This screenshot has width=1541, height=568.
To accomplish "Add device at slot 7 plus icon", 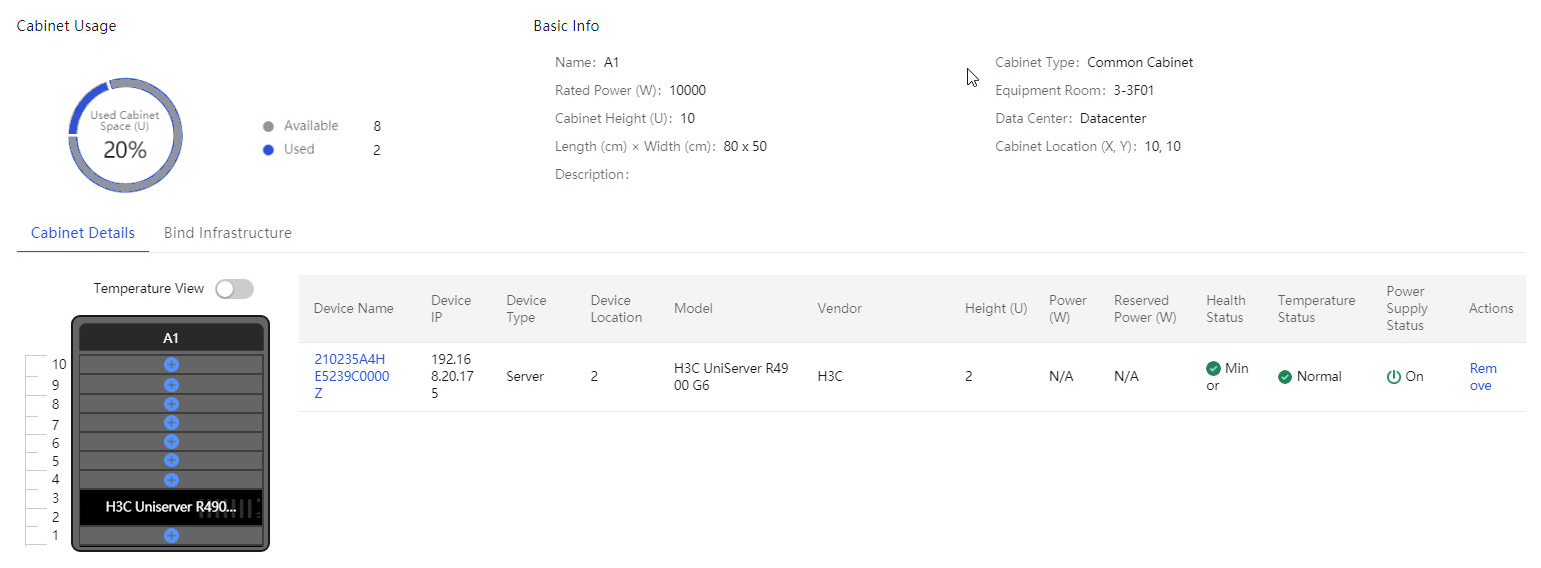I will pos(171,422).
